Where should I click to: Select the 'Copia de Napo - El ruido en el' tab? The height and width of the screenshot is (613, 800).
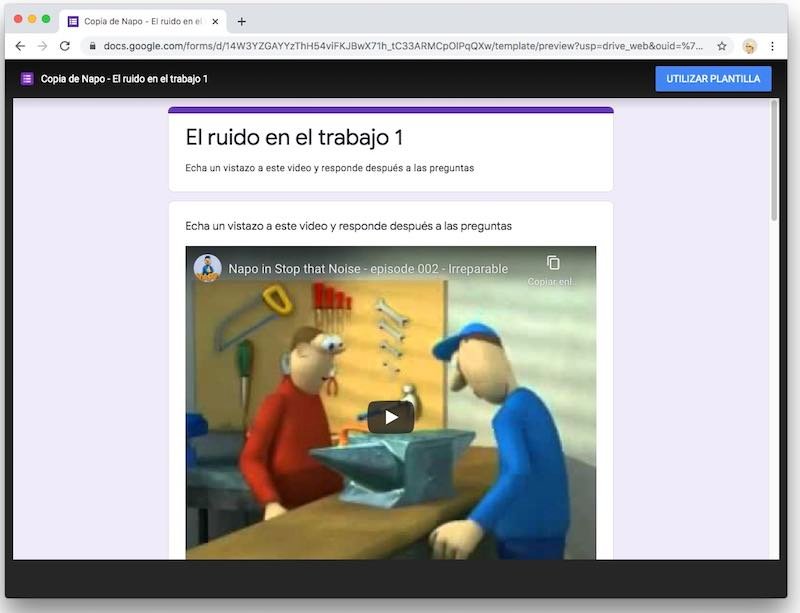143,21
